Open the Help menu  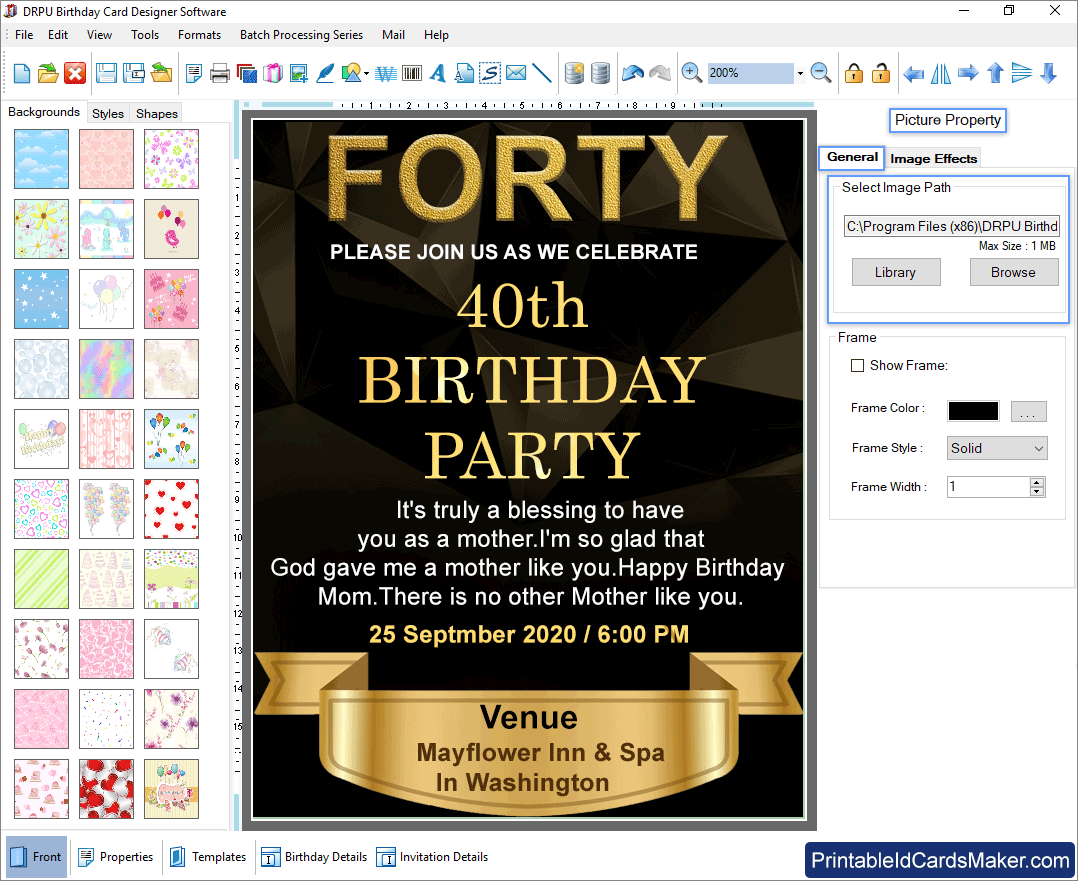(436, 34)
